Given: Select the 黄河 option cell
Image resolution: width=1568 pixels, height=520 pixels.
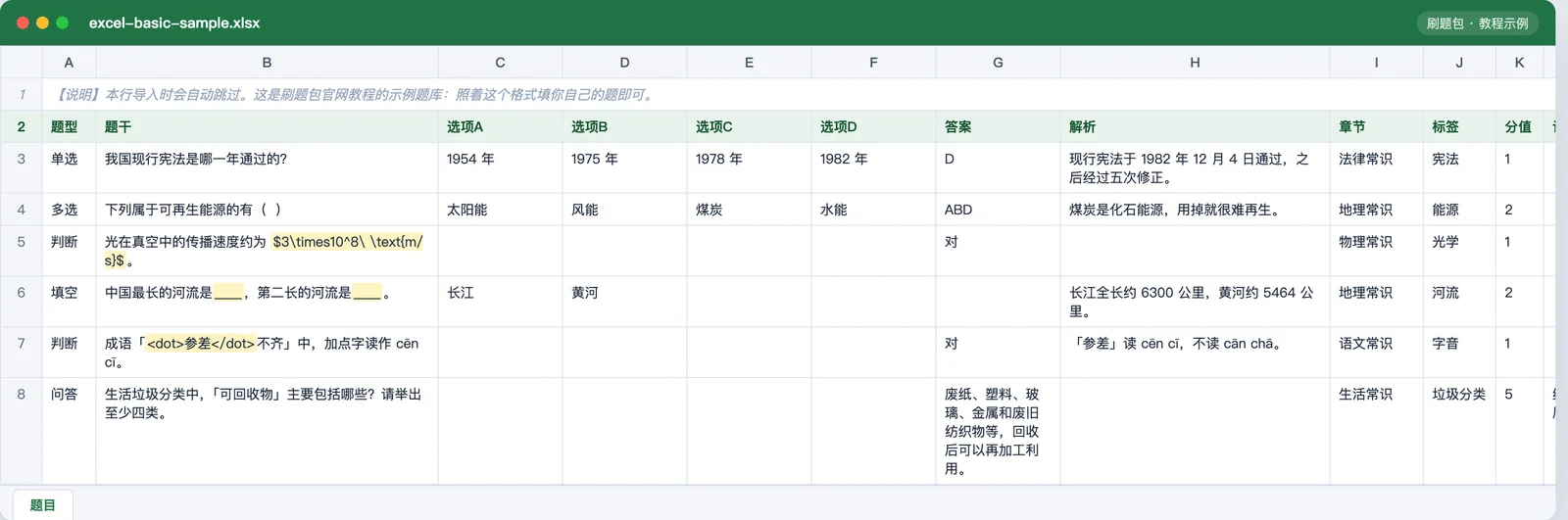Looking at the screenshot, I should pyautogui.click(x=624, y=302).
